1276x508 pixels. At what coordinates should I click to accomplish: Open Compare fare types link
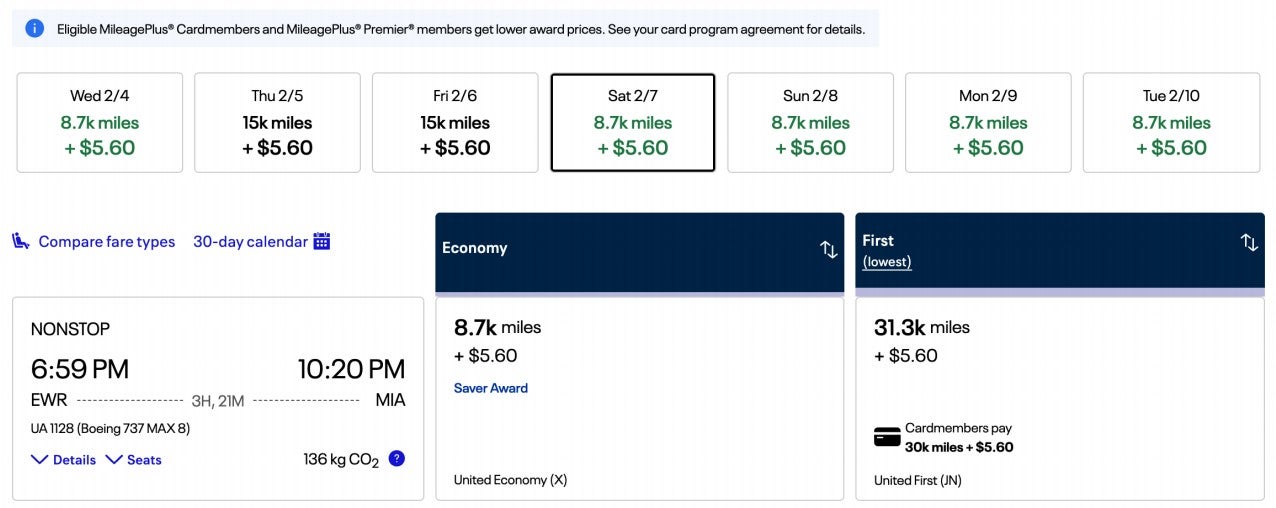(106, 241)
